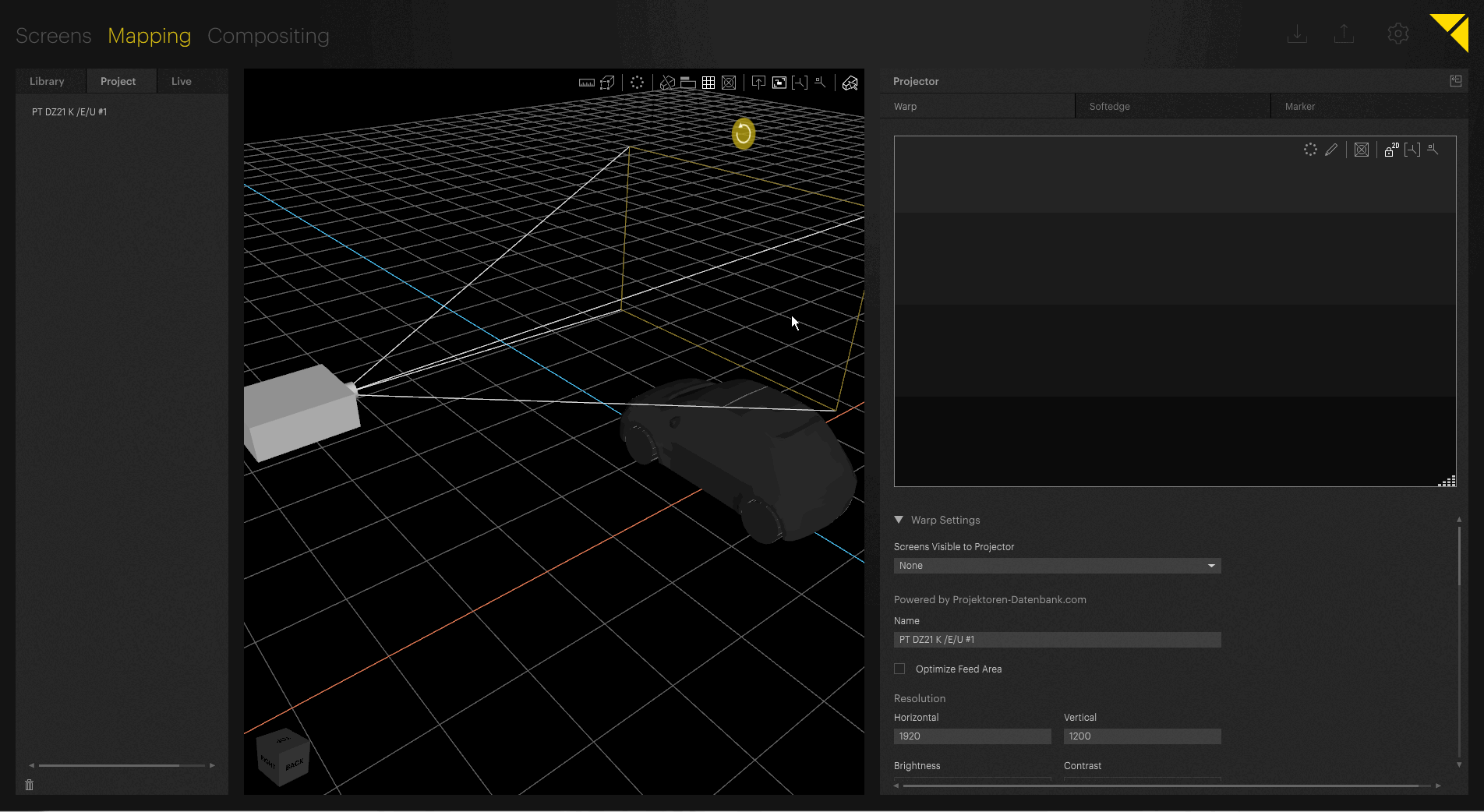Click the upward arrow screen icon in the viewport toolbar
The image size is (1484, 812).
click(x=758, y=83)
